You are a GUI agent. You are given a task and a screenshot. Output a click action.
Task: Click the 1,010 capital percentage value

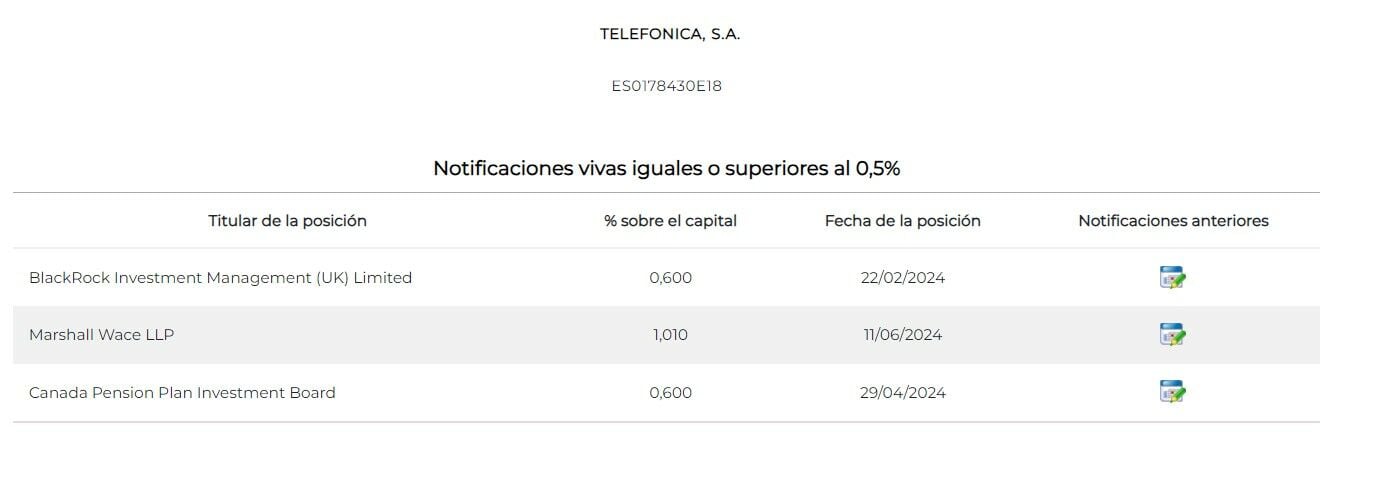[670, 335]
